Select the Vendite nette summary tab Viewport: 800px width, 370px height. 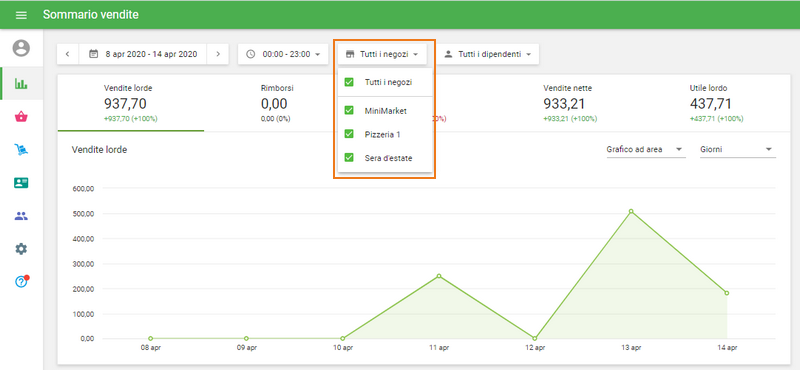570,103
